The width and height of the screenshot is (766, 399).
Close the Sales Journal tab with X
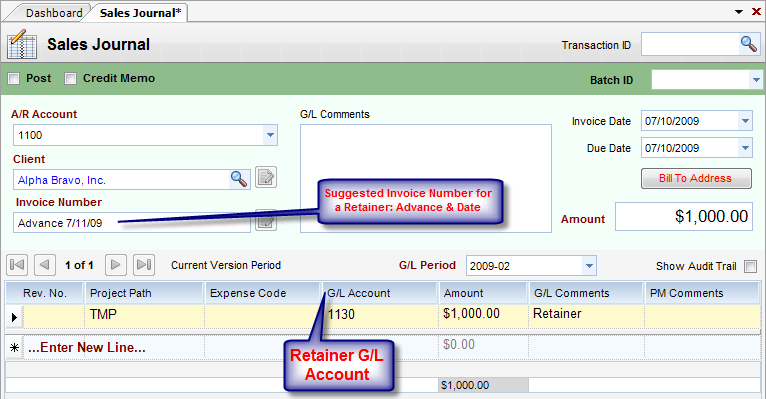click(756, 12)
